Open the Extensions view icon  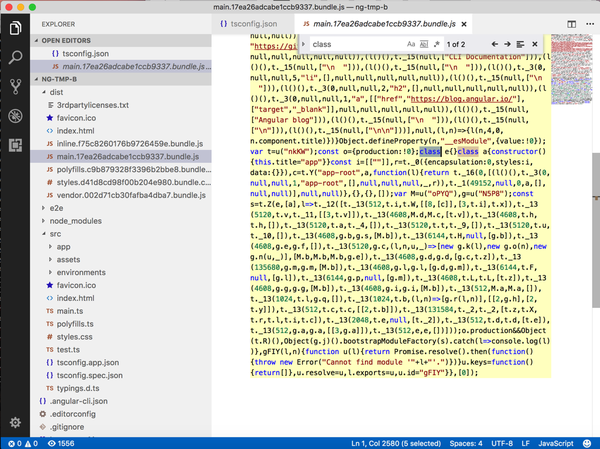click(15, 145)
